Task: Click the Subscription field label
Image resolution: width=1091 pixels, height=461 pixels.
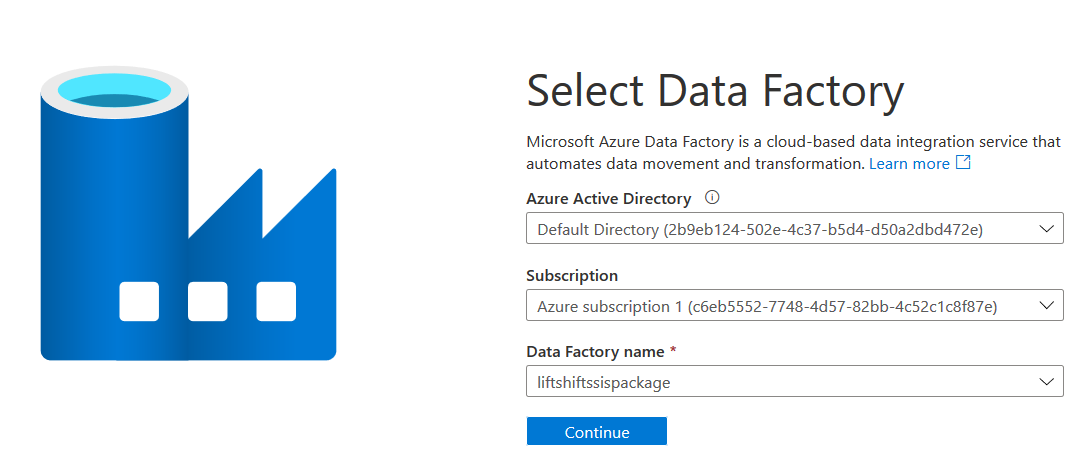Action: (x=572, y=275)
